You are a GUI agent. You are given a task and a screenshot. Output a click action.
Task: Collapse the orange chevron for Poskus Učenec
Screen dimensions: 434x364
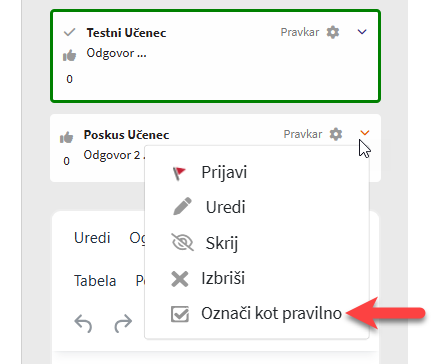pos(365,133)
